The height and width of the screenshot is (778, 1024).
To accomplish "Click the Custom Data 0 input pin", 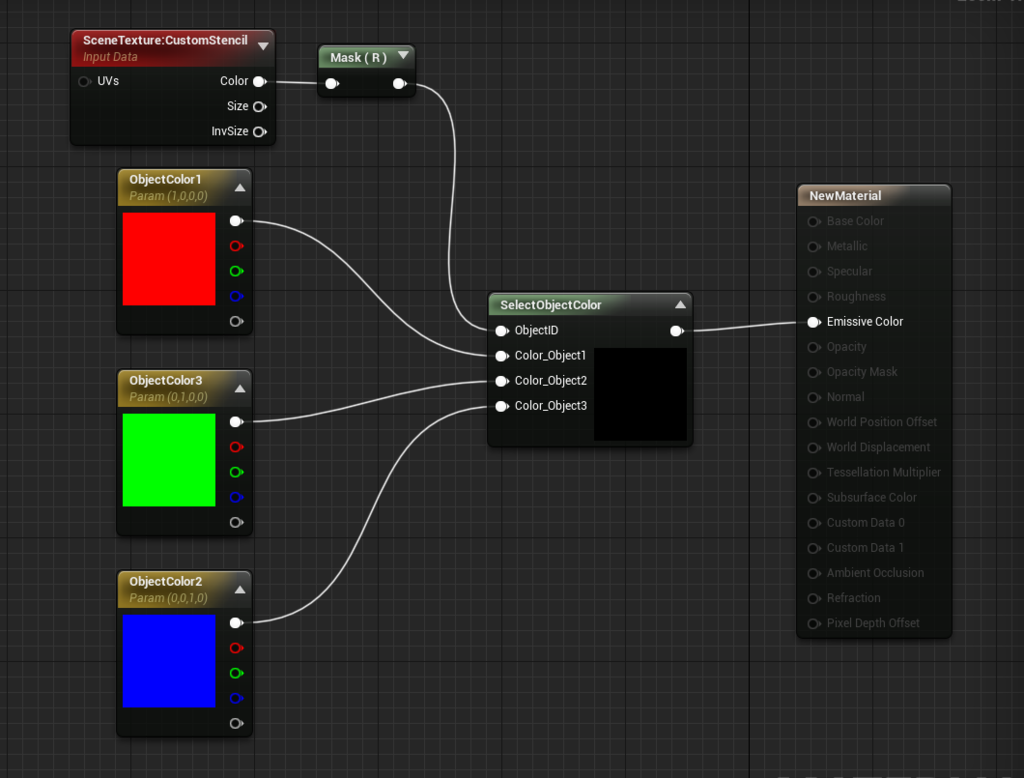I will click(x=814, y=523).
